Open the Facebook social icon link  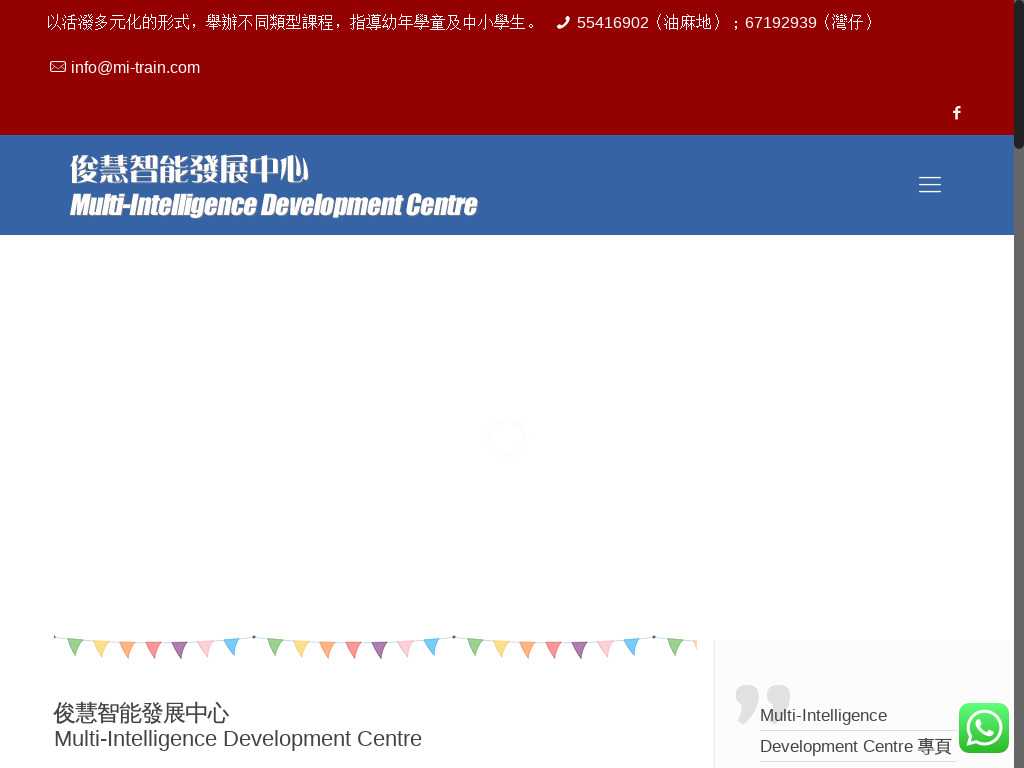[x=956, y=113]
